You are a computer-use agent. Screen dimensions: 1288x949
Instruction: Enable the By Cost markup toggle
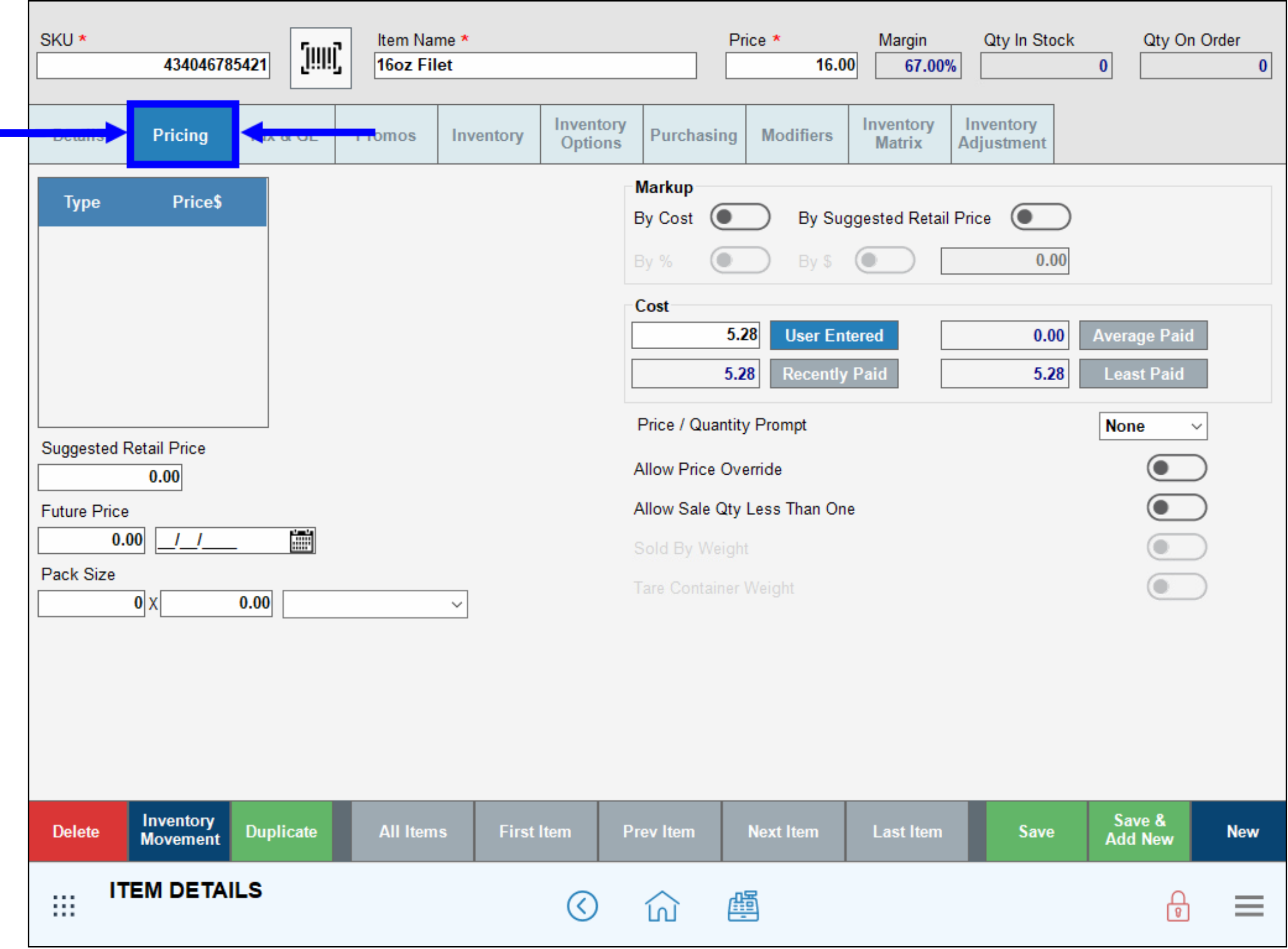pyautogui.click(x=741, y=217)
